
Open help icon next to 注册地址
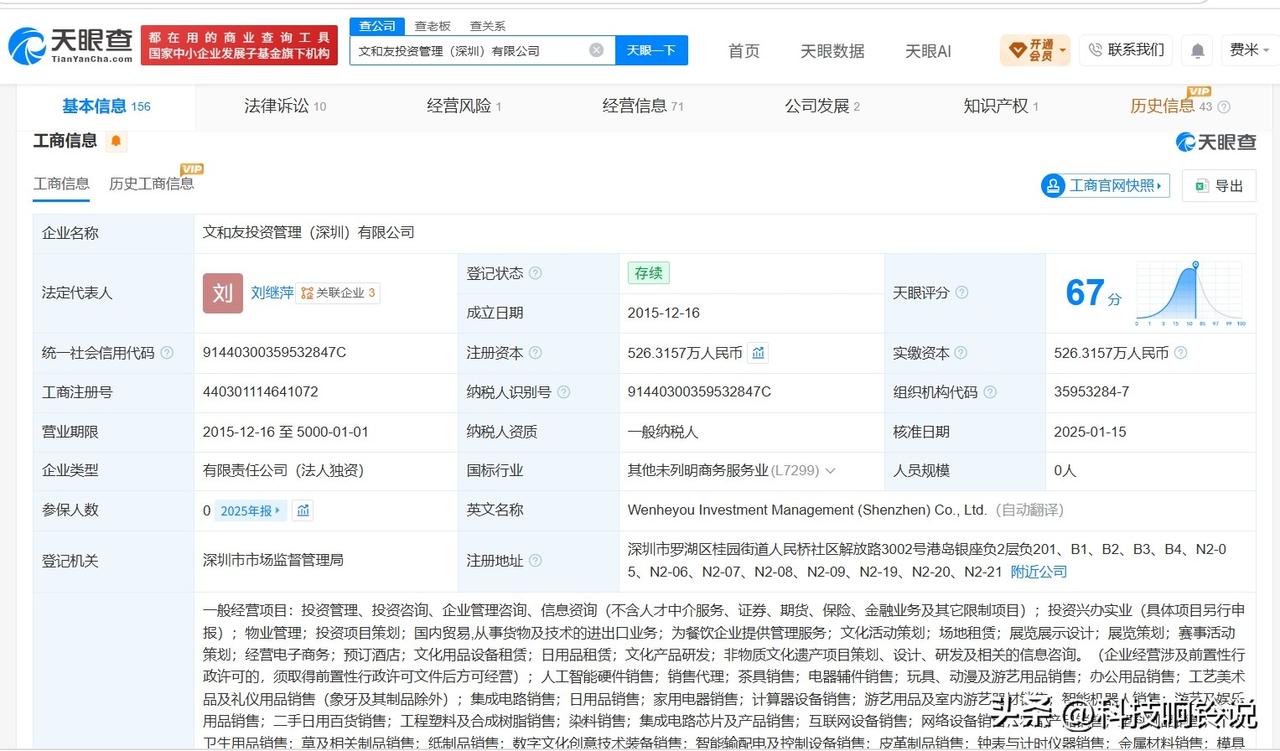point(536,561)
